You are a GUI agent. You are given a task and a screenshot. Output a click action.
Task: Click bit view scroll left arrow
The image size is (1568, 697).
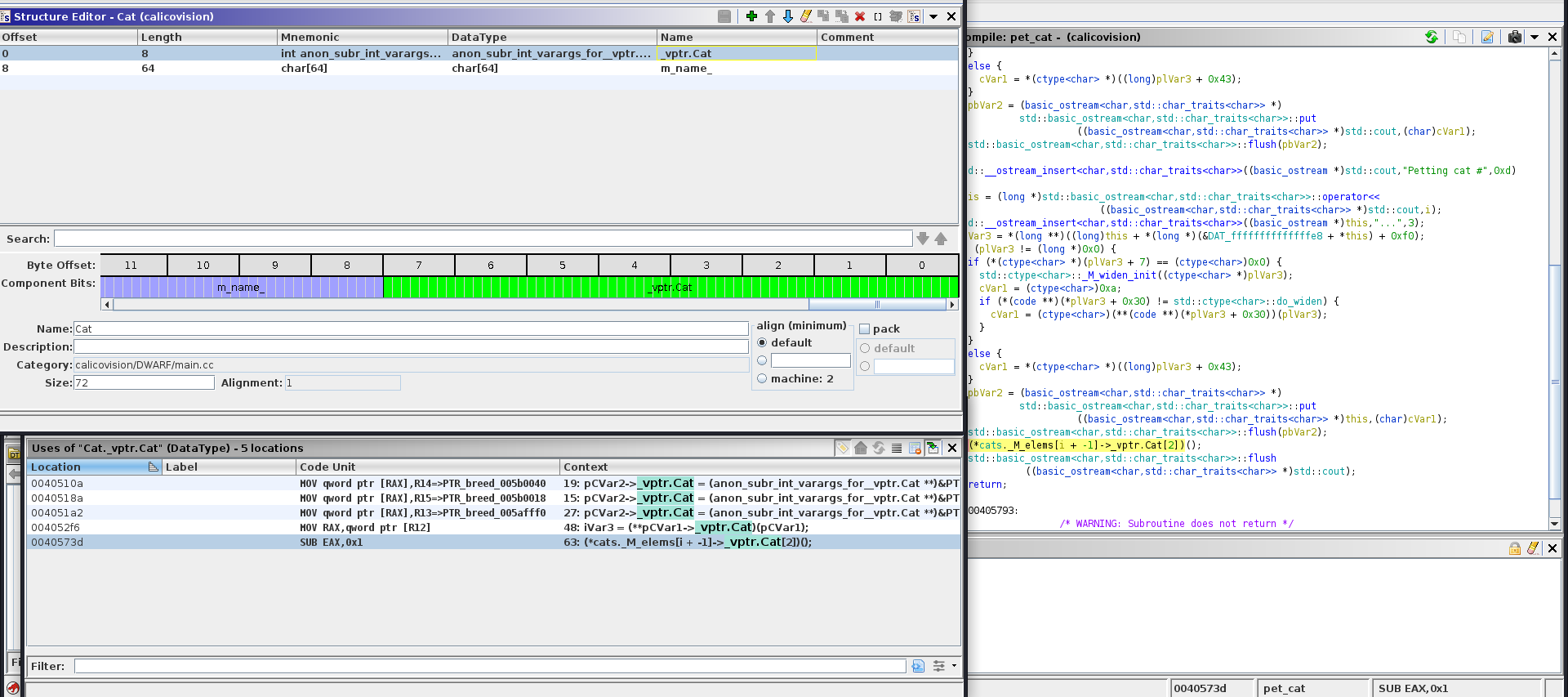pos(107,305)
